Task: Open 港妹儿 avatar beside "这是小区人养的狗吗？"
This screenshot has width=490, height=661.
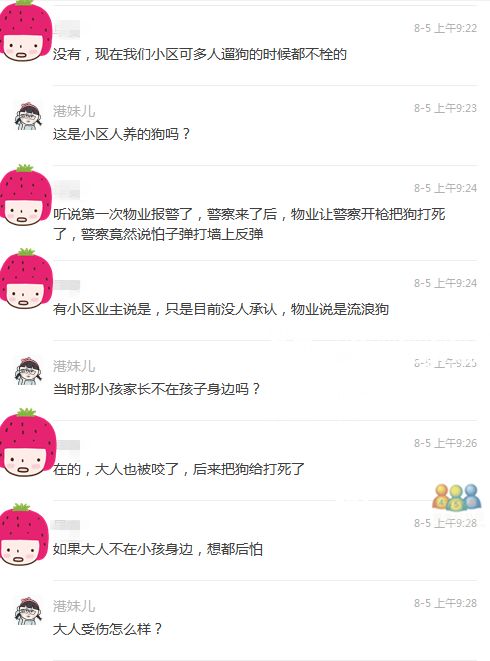Action: 28,116
